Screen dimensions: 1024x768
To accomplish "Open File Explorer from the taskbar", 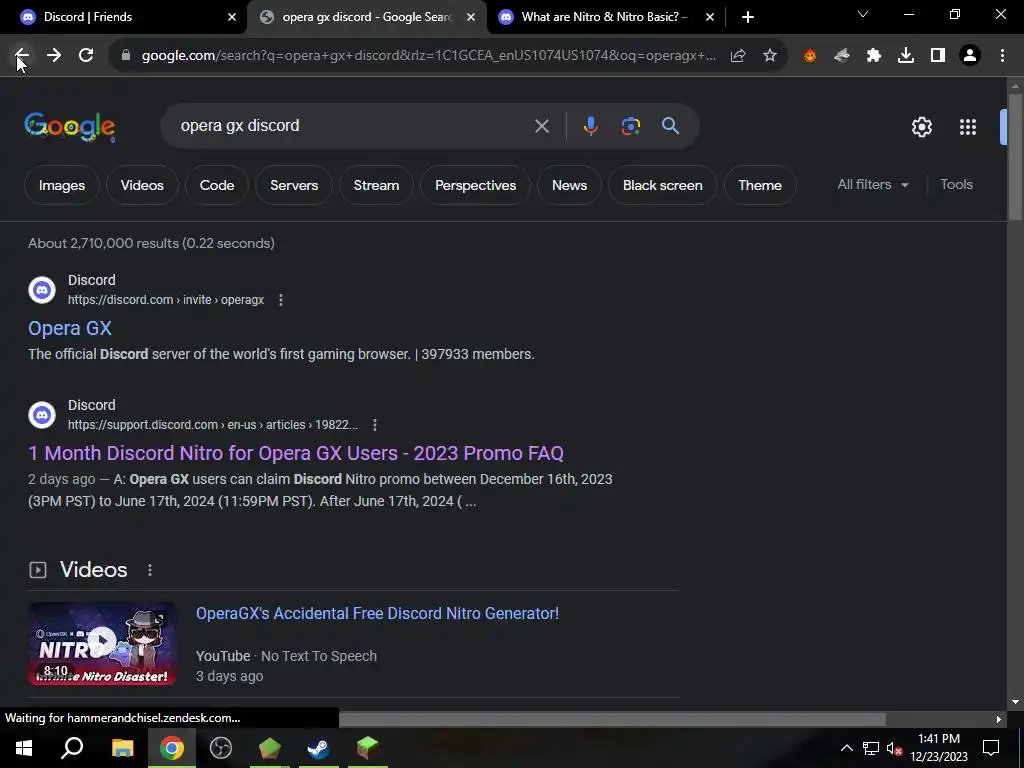I will click(123, 748).
